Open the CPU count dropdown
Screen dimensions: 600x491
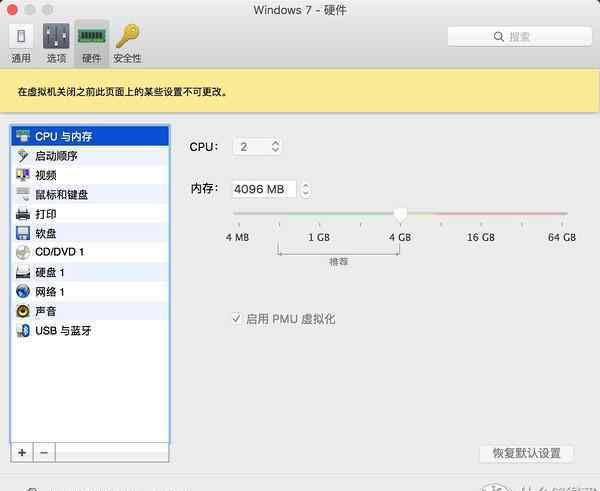[257, 147]
